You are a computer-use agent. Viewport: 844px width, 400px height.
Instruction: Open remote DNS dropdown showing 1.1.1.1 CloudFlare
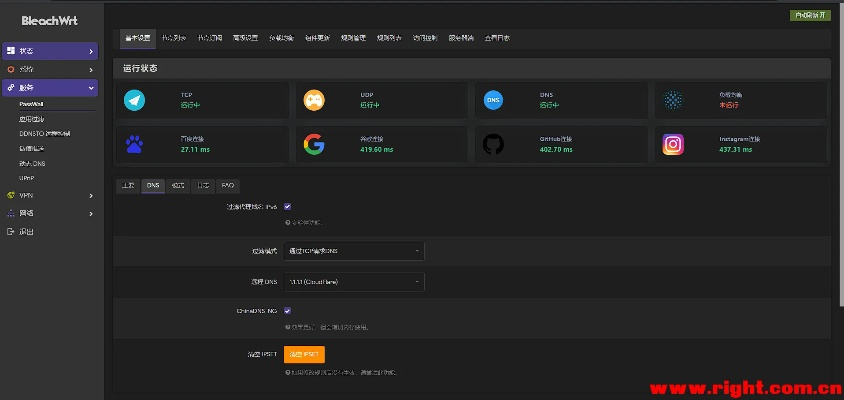tap(353, 282)
